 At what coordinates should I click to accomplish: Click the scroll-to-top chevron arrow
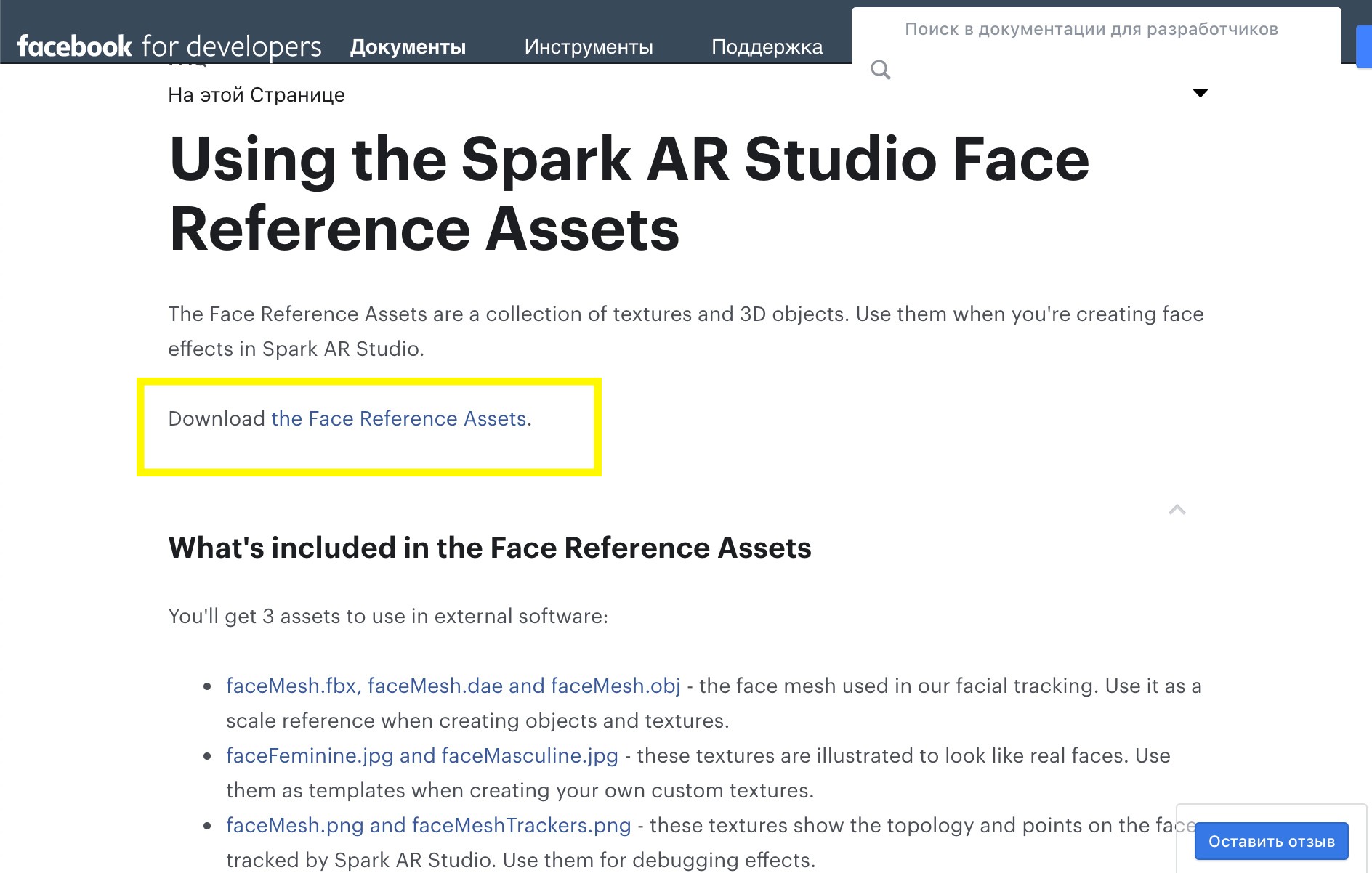1177,510
